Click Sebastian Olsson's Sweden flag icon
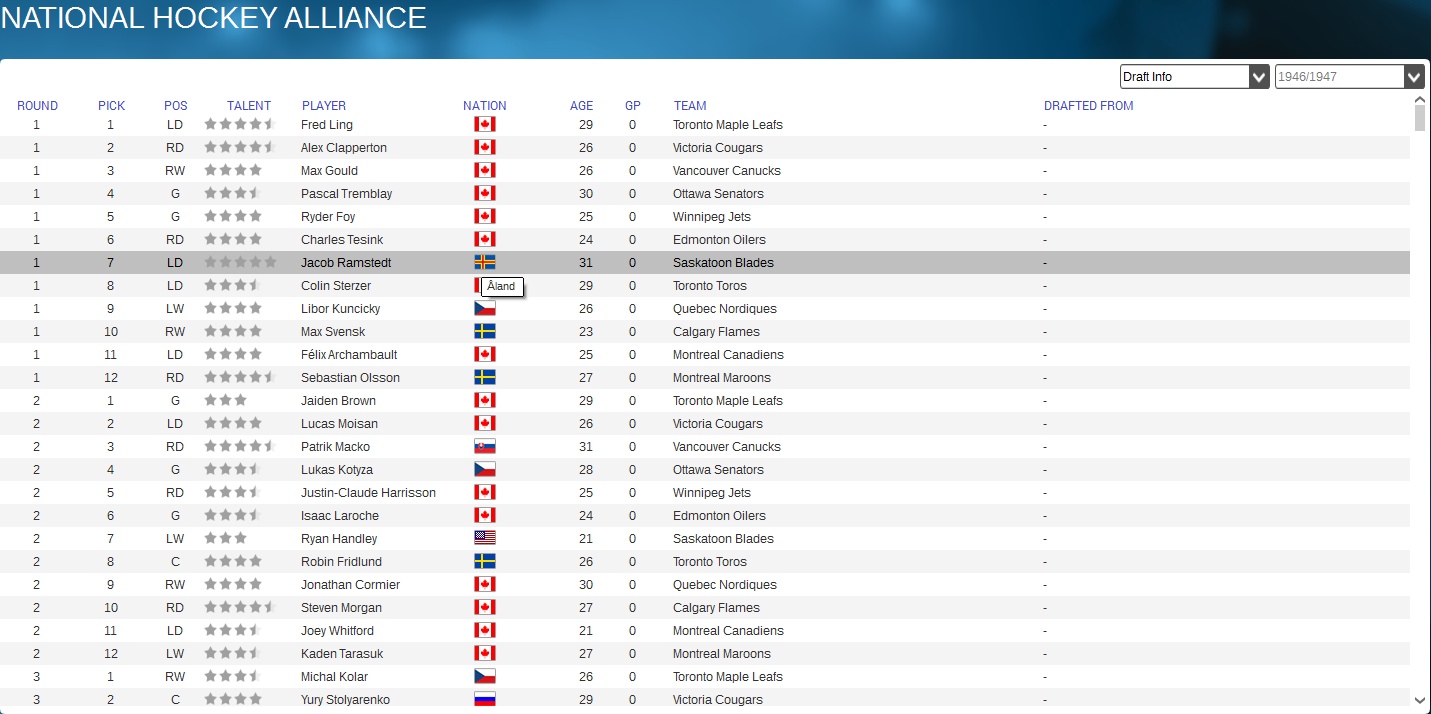Image resolution: width=1431 pixels, height=714 pixels. pyautogui.click(x=485, y=378)
